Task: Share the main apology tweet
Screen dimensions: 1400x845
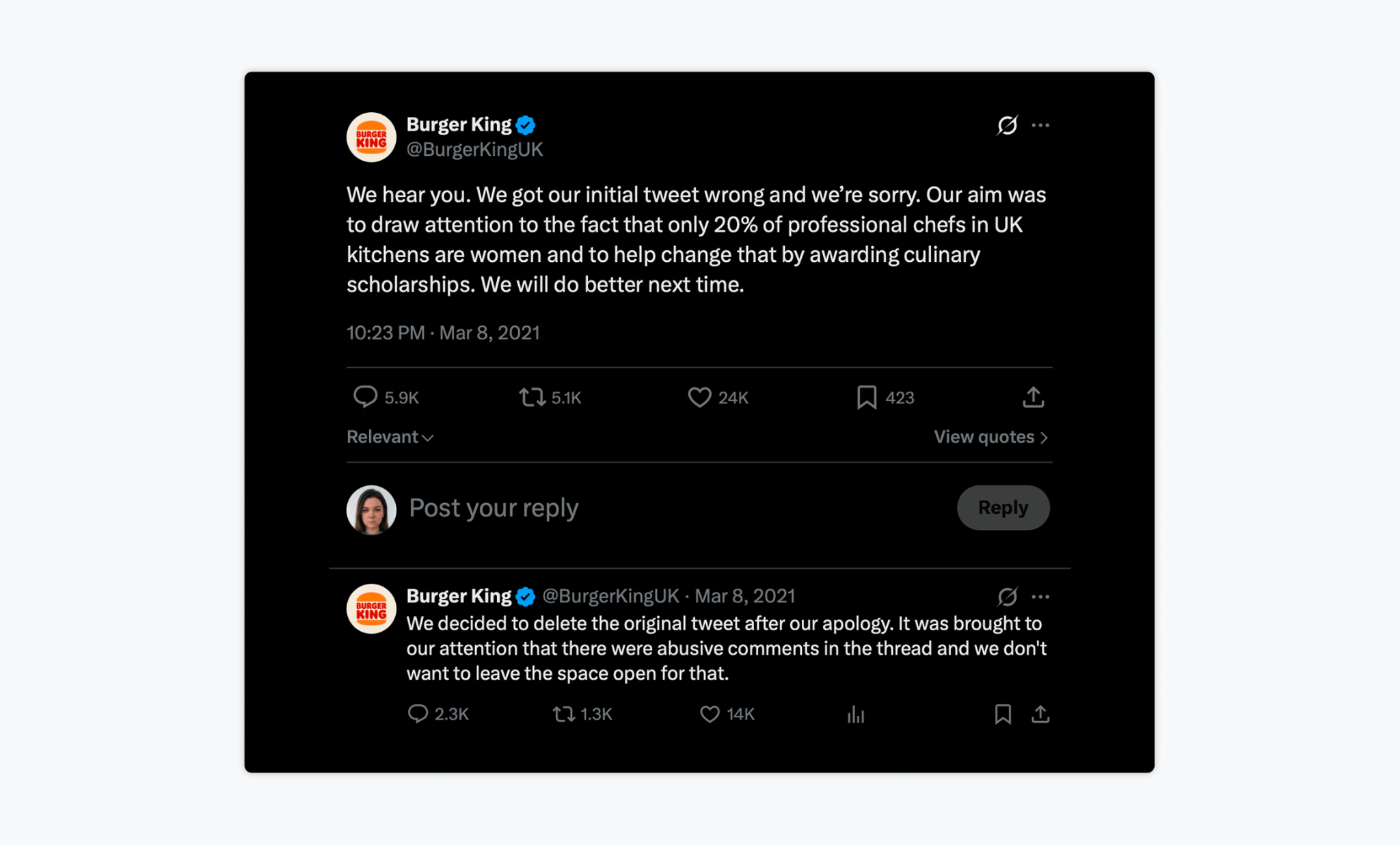Action: coord(1034,397)
